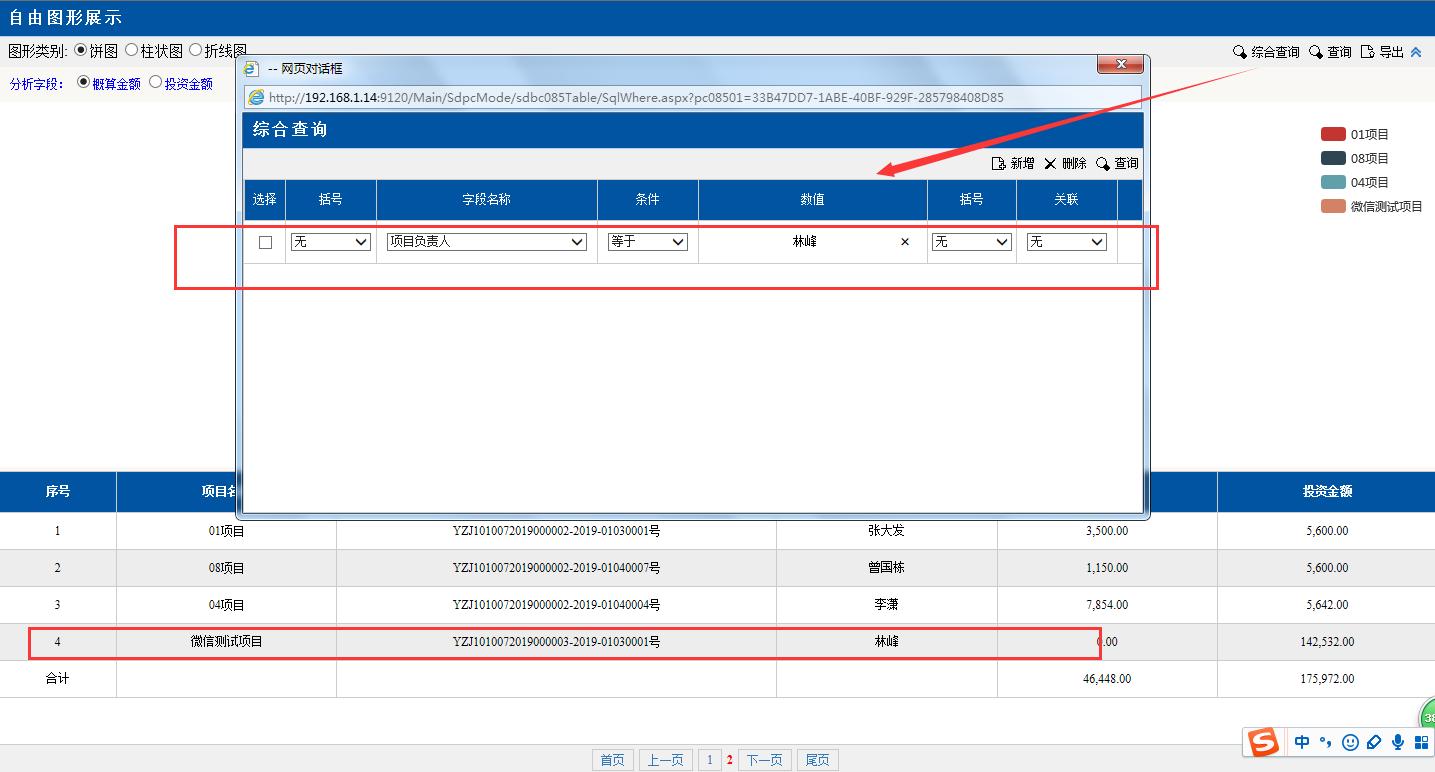This screenshot has height=772, width=1435.
Task: Click the red 01项目 legend swatch
Action: pyautogui.click(x=1333, y=134)
